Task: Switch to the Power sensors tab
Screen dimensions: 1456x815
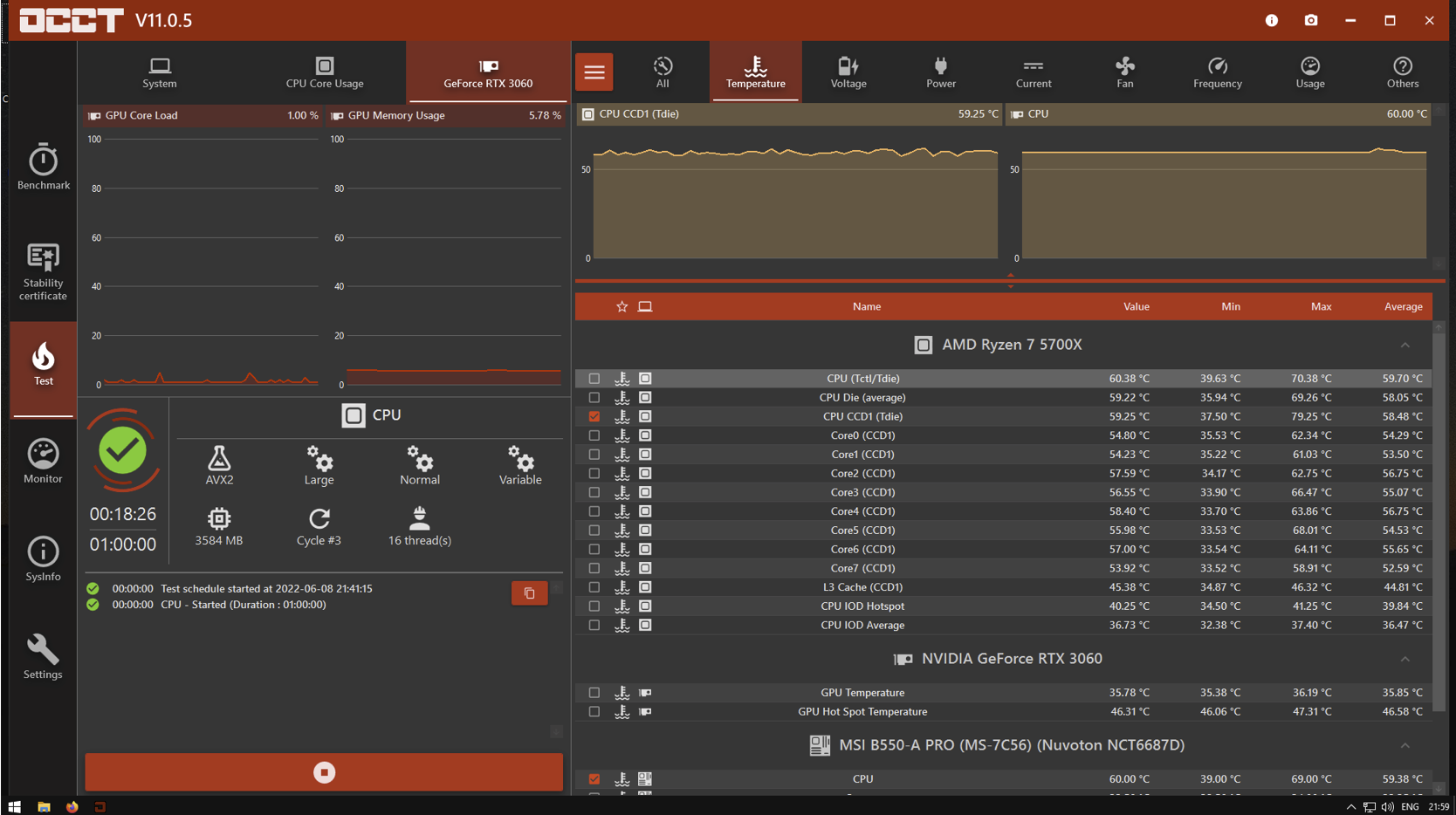Action: tap(941, 72)
